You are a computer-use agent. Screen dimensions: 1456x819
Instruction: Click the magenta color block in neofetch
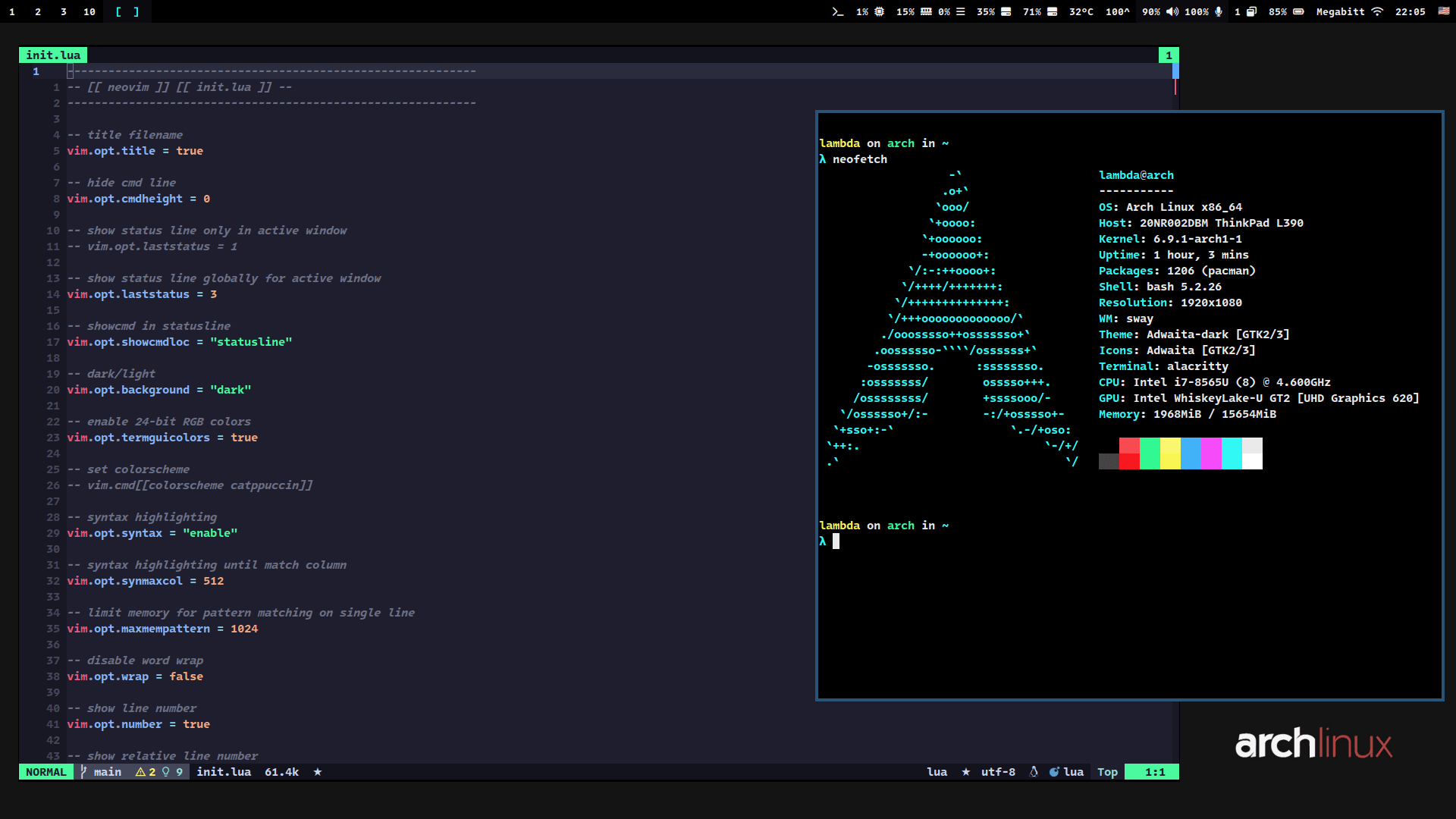(x=1211, y=453)
